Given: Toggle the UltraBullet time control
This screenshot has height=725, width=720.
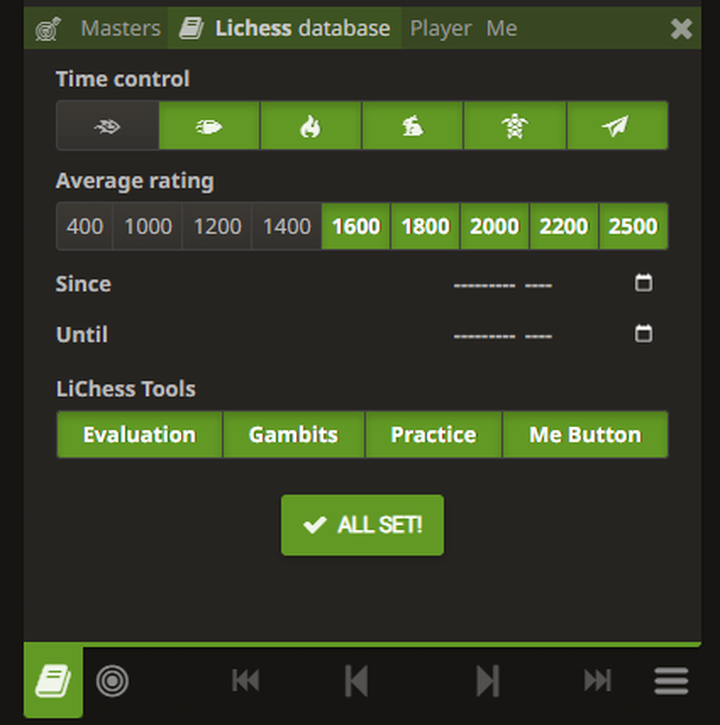Looking at the screenshot, I should pos(107,126).
